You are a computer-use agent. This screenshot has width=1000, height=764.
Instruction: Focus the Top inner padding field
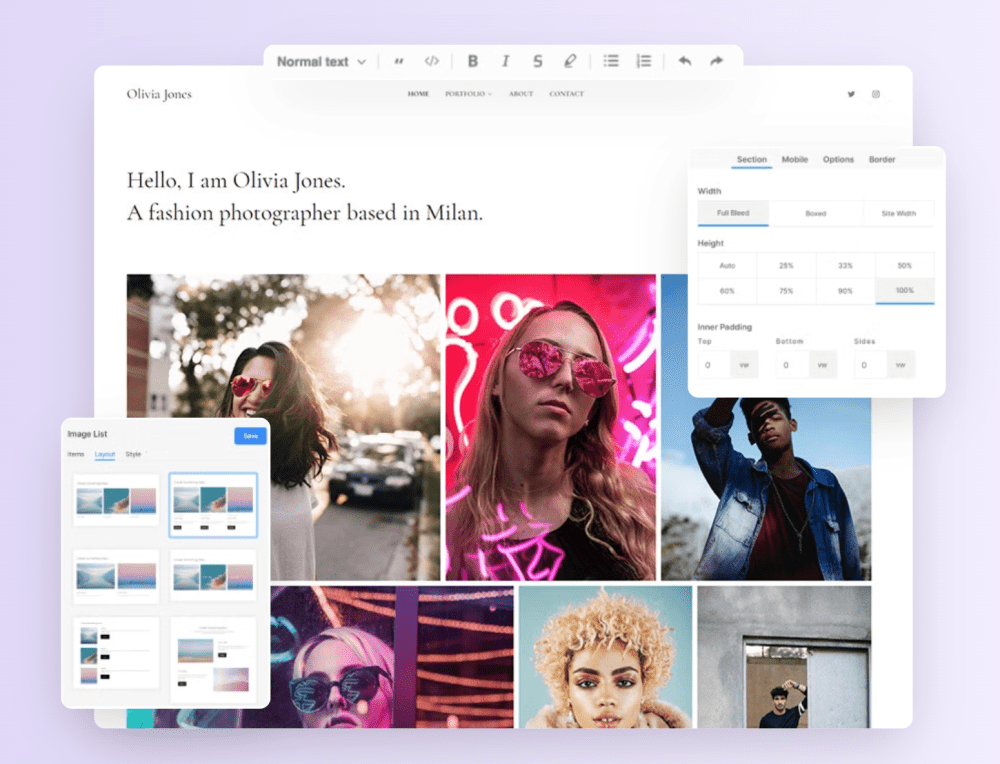click(713, 365)
